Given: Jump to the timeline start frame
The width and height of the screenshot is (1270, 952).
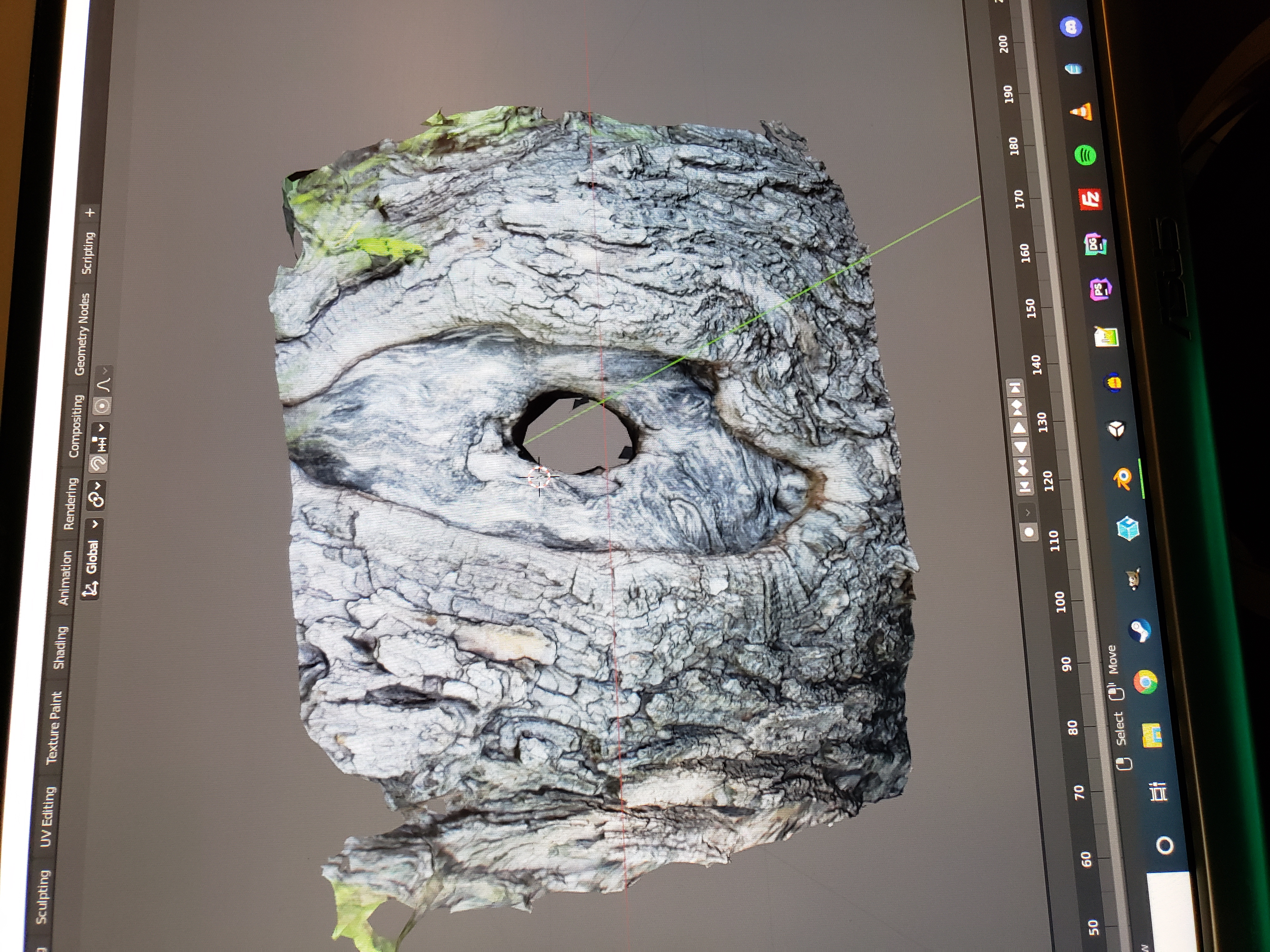Looking at the screenshot, I should point(1024,487).
